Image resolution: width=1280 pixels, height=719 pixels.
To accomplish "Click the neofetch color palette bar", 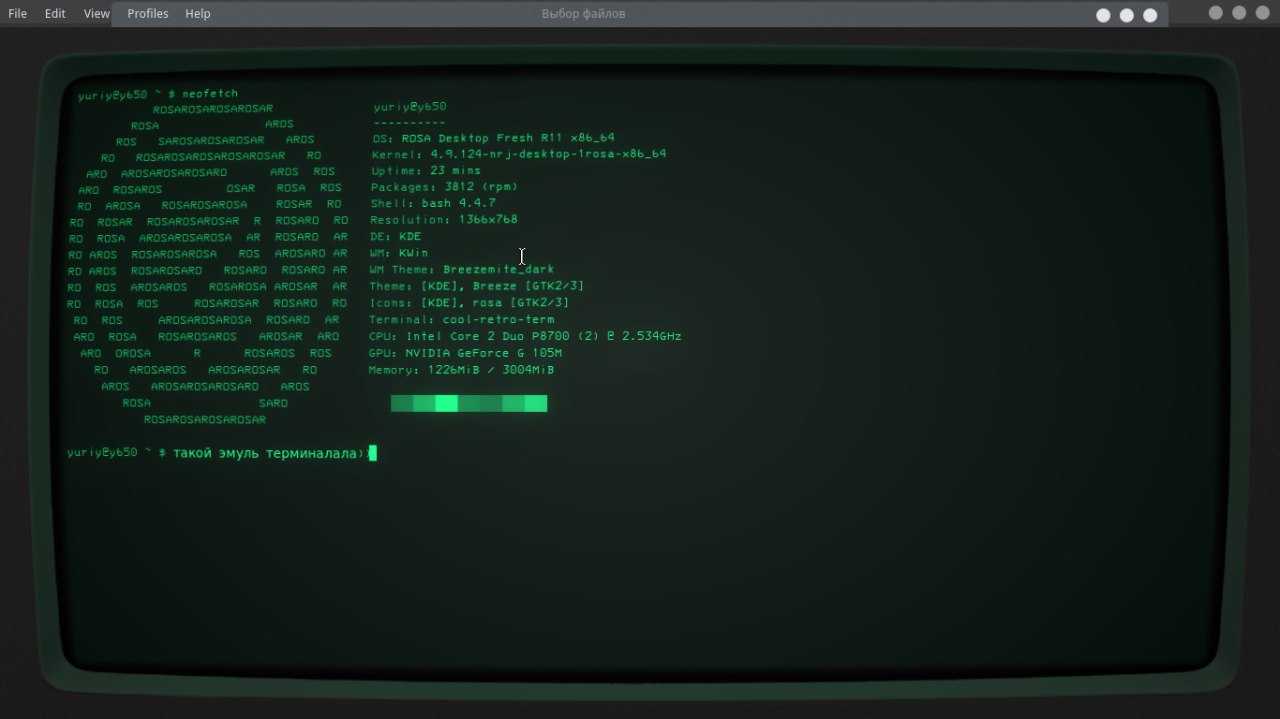I will tap(469, 403).
